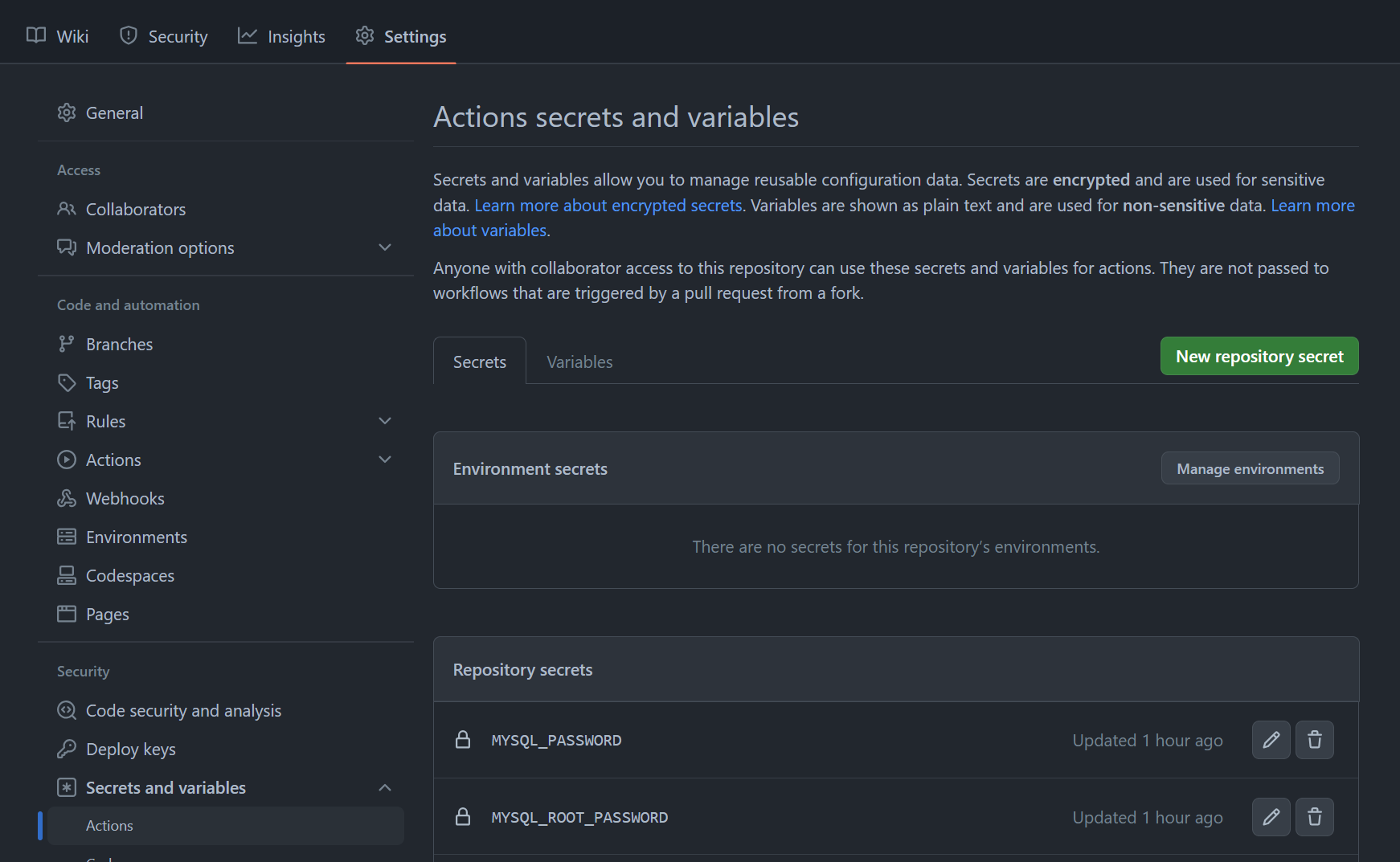The height and width of the screenshot is (862, 1400).
Task: Open Webhooks settings
Action: (226, 499)
